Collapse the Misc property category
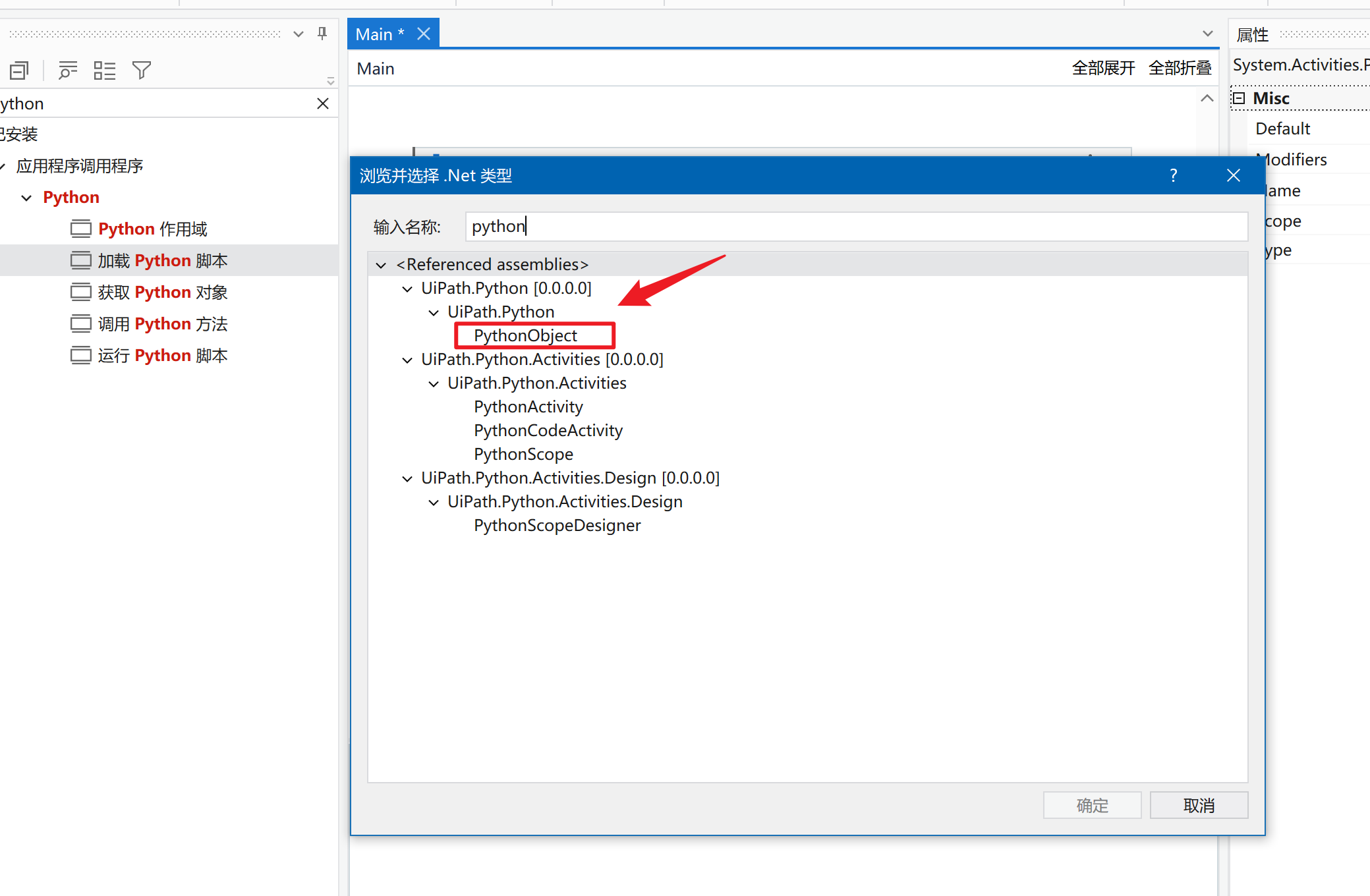Viewport: 1370px width, 896px height. click(1239, 98)
